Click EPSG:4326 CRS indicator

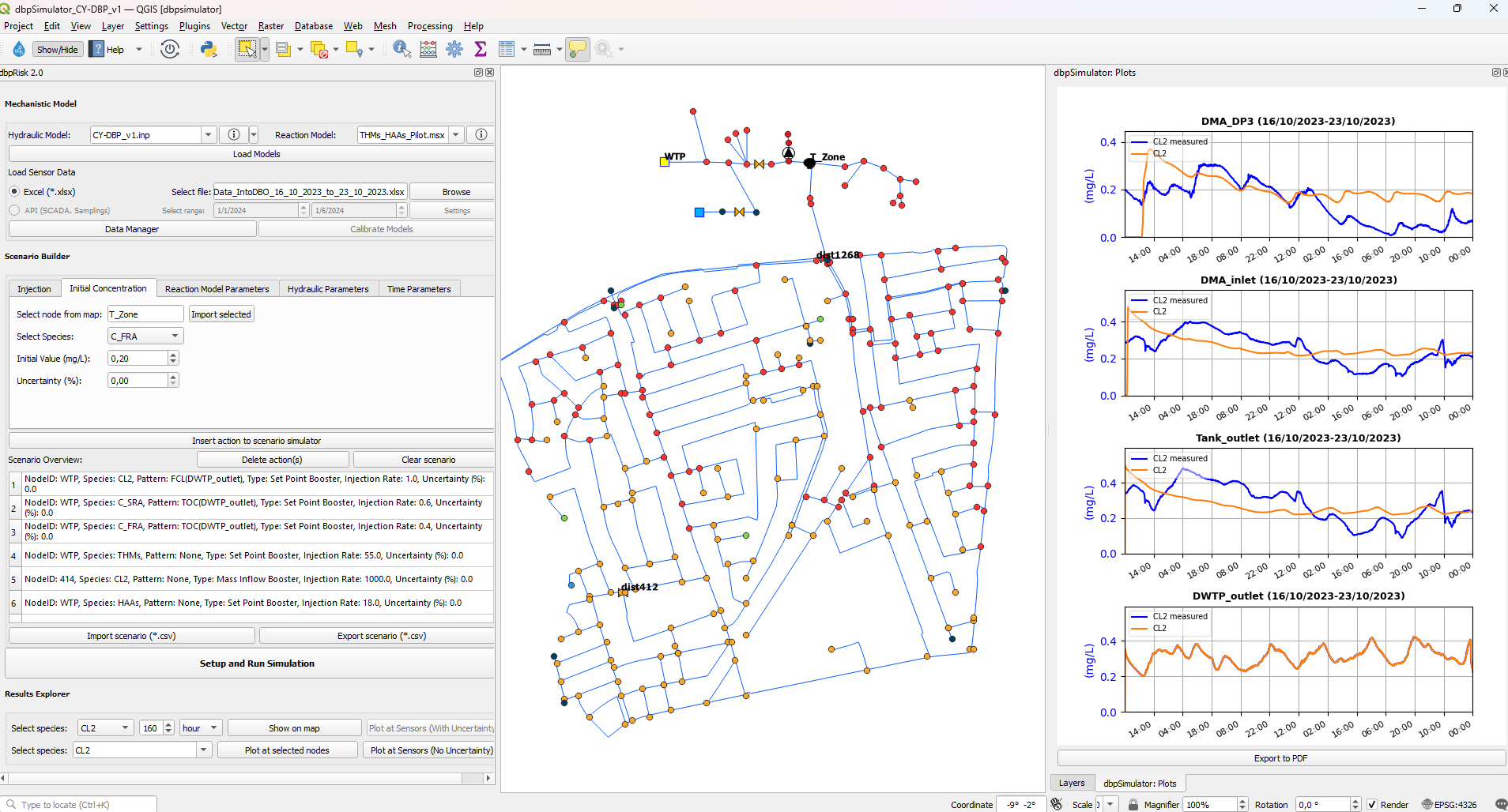pos(1449,804)
